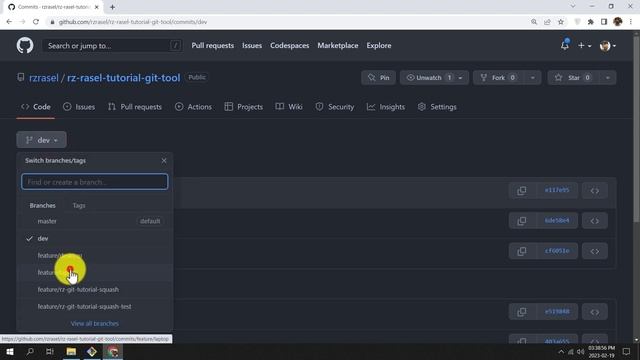Open the View all branches link
Viewport: 640px width, 360px height.
pos(95,323)
